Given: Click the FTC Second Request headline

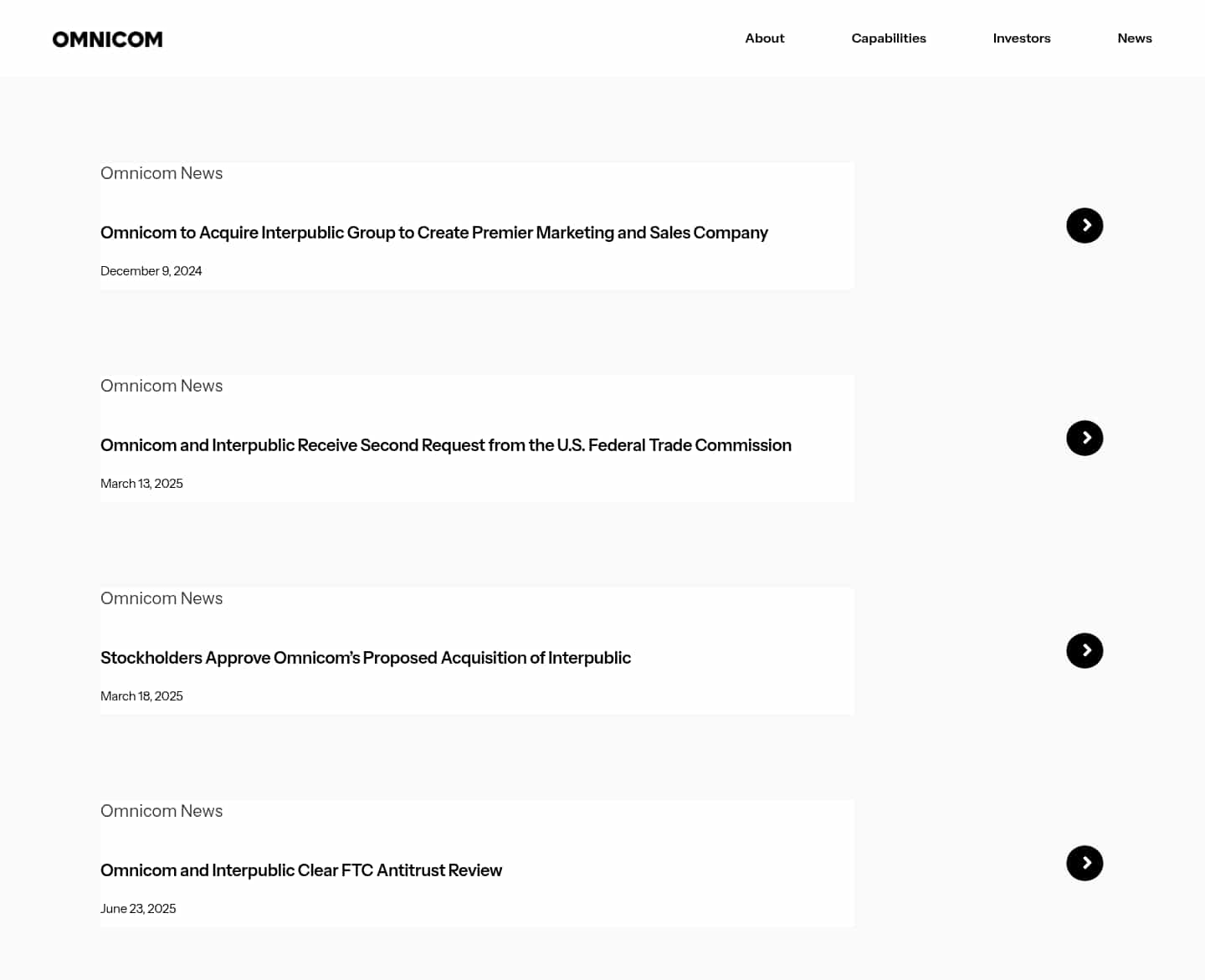Looking at the screenshot, I should coord(446,445).
